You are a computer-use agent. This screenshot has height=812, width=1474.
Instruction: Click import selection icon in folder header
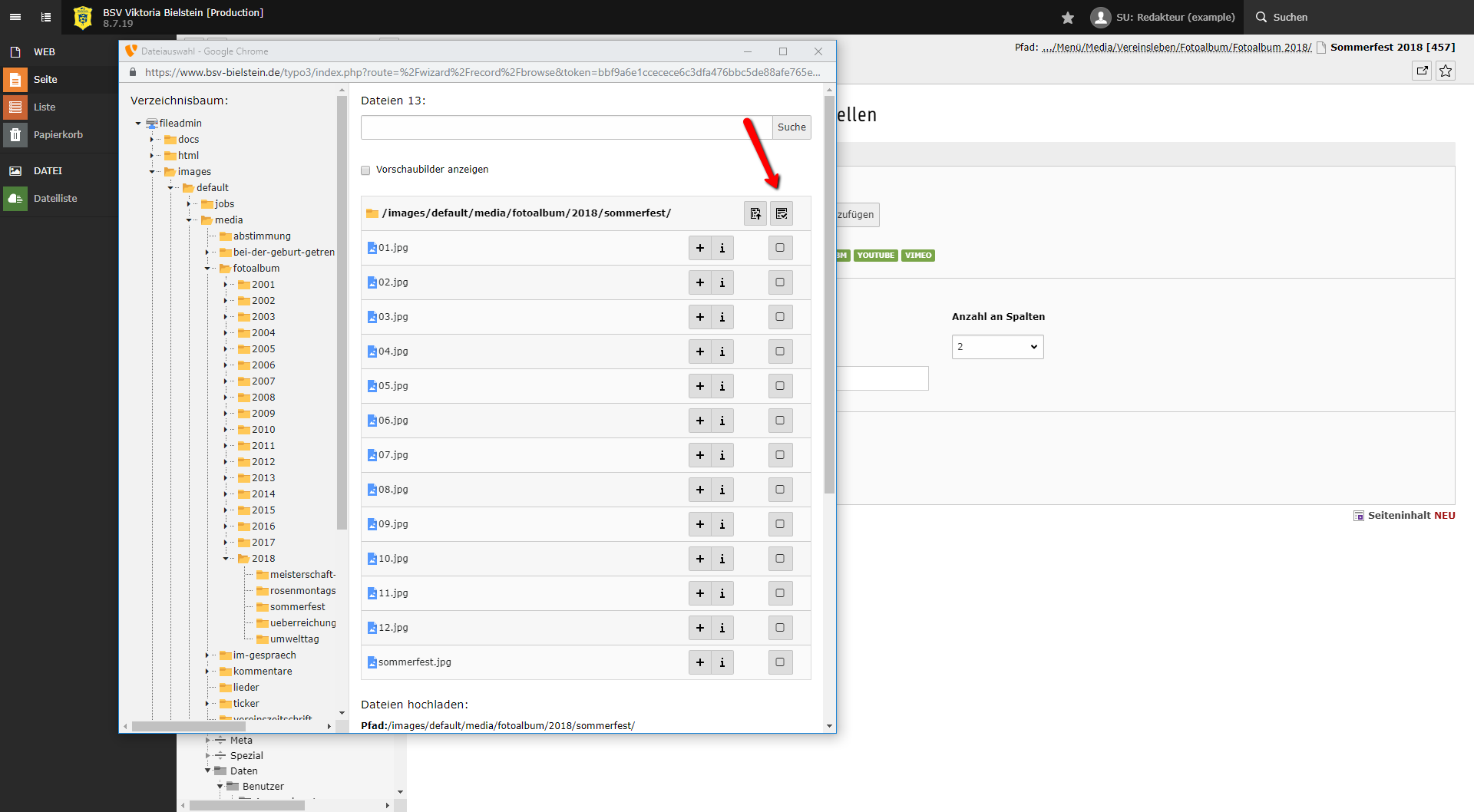tap(755, 213)
